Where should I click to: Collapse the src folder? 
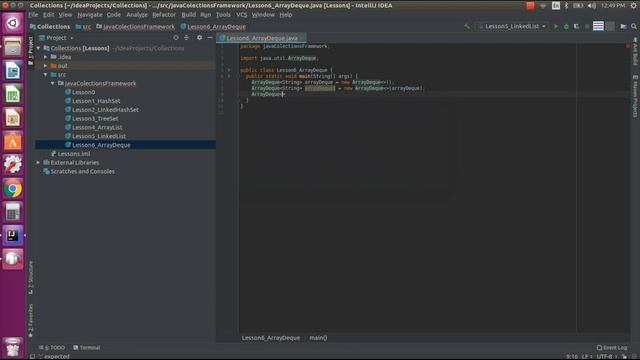(46, 75)
